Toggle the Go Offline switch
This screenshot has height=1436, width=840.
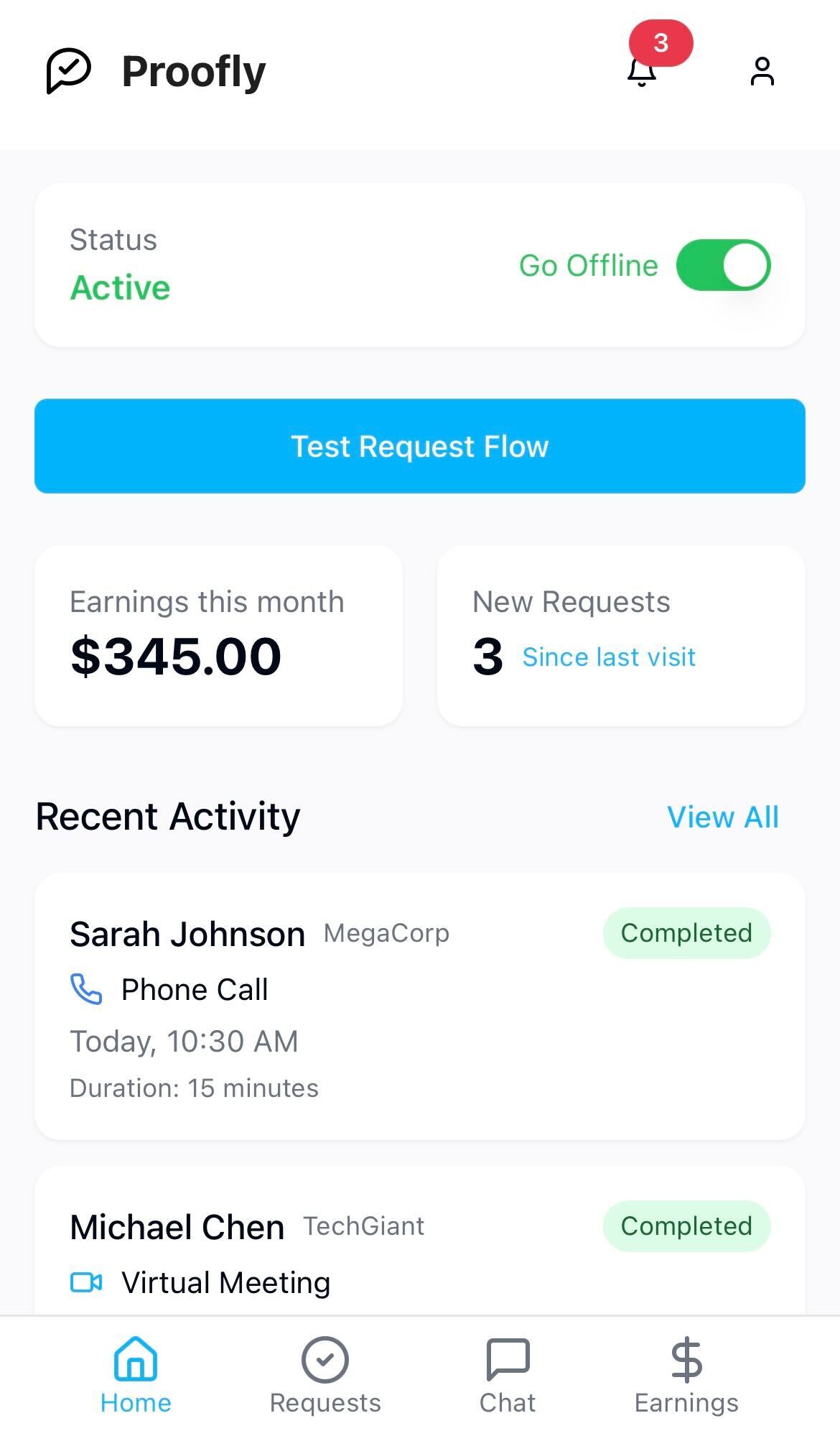(723, 265)
